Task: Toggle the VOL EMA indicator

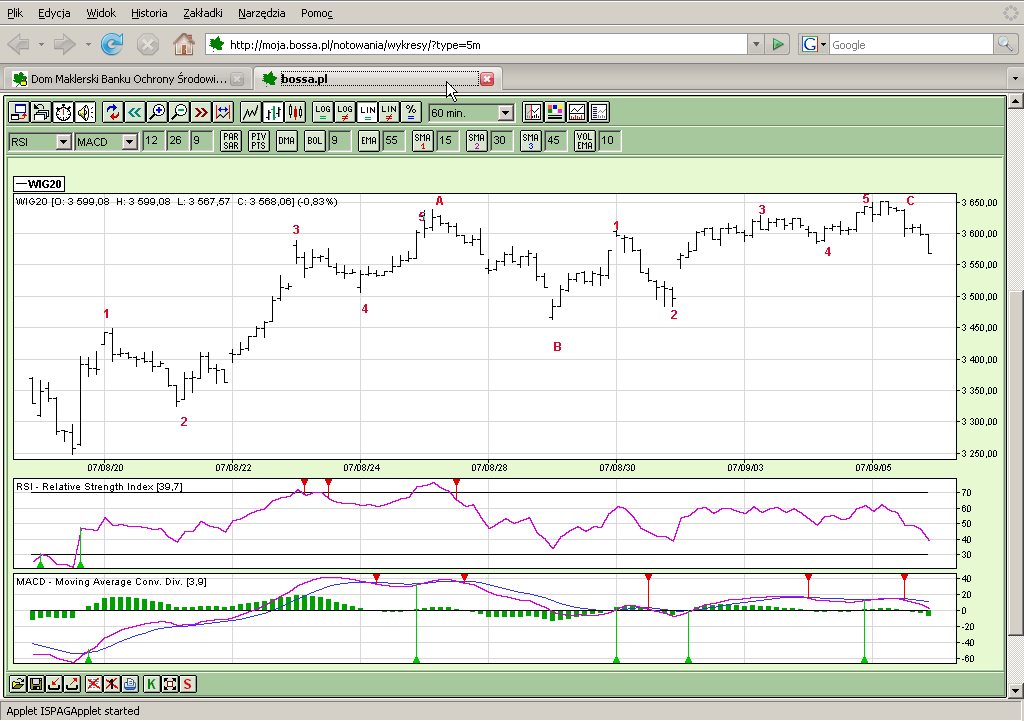Action: pos(585,141)
